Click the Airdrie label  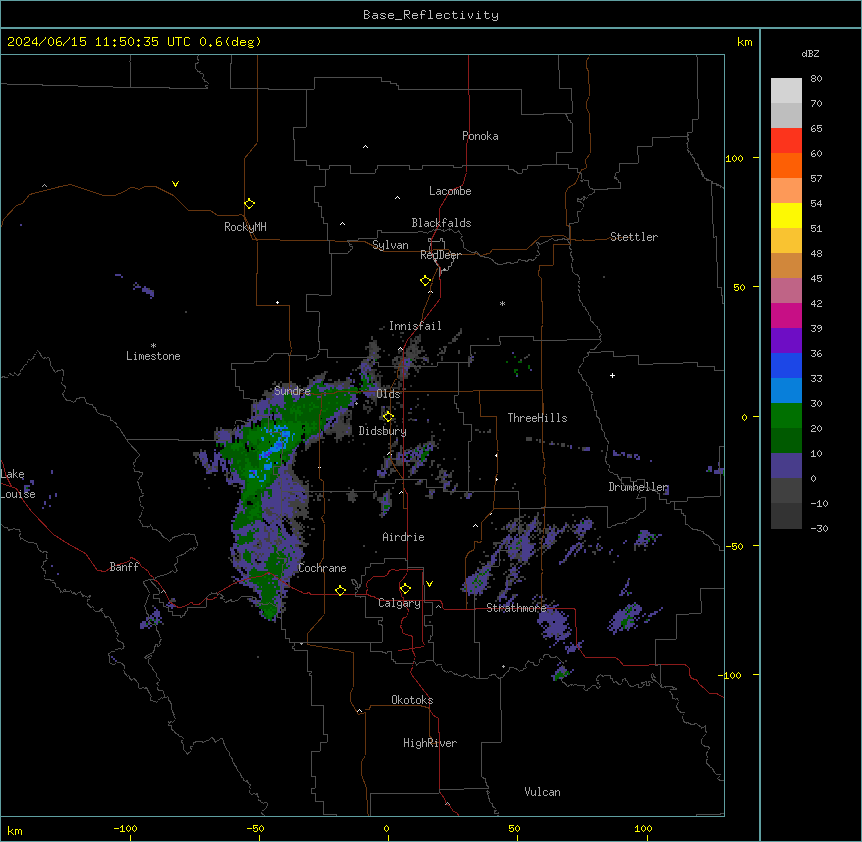tap(403, 537)
